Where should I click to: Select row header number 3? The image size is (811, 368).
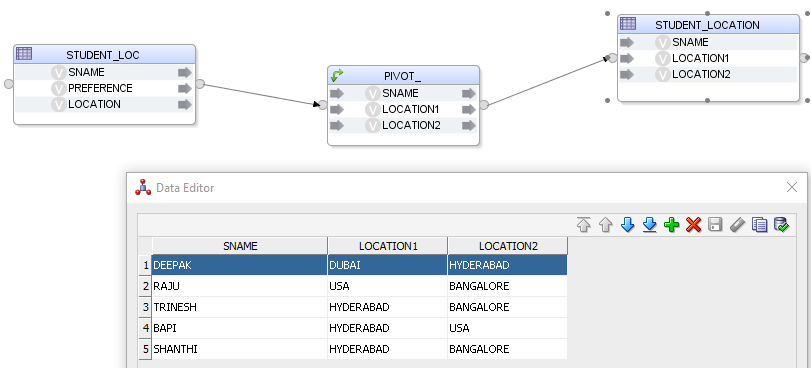[145, 307]
